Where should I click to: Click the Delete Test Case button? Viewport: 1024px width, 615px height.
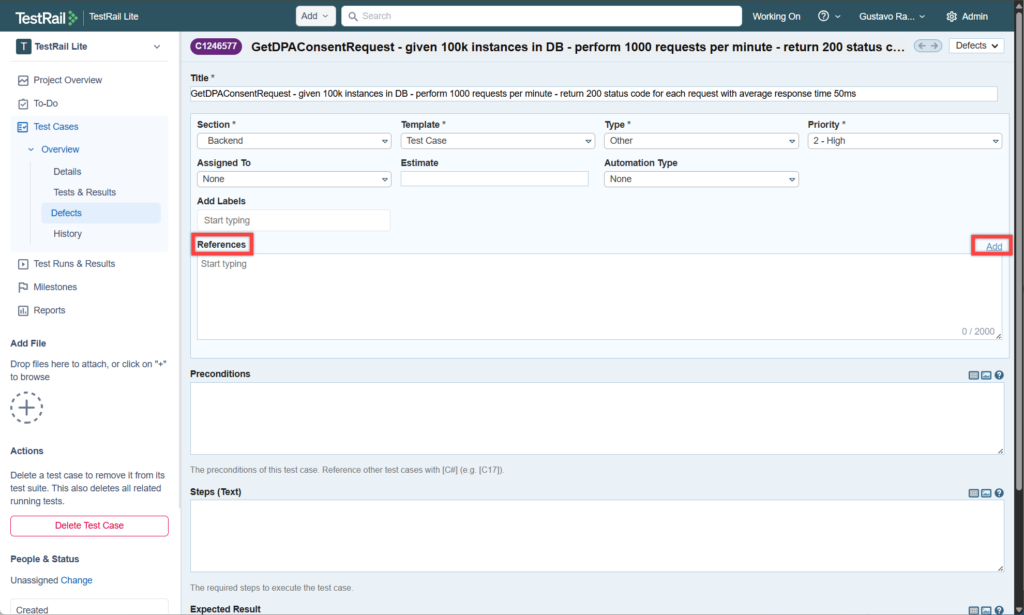point(89,526)
